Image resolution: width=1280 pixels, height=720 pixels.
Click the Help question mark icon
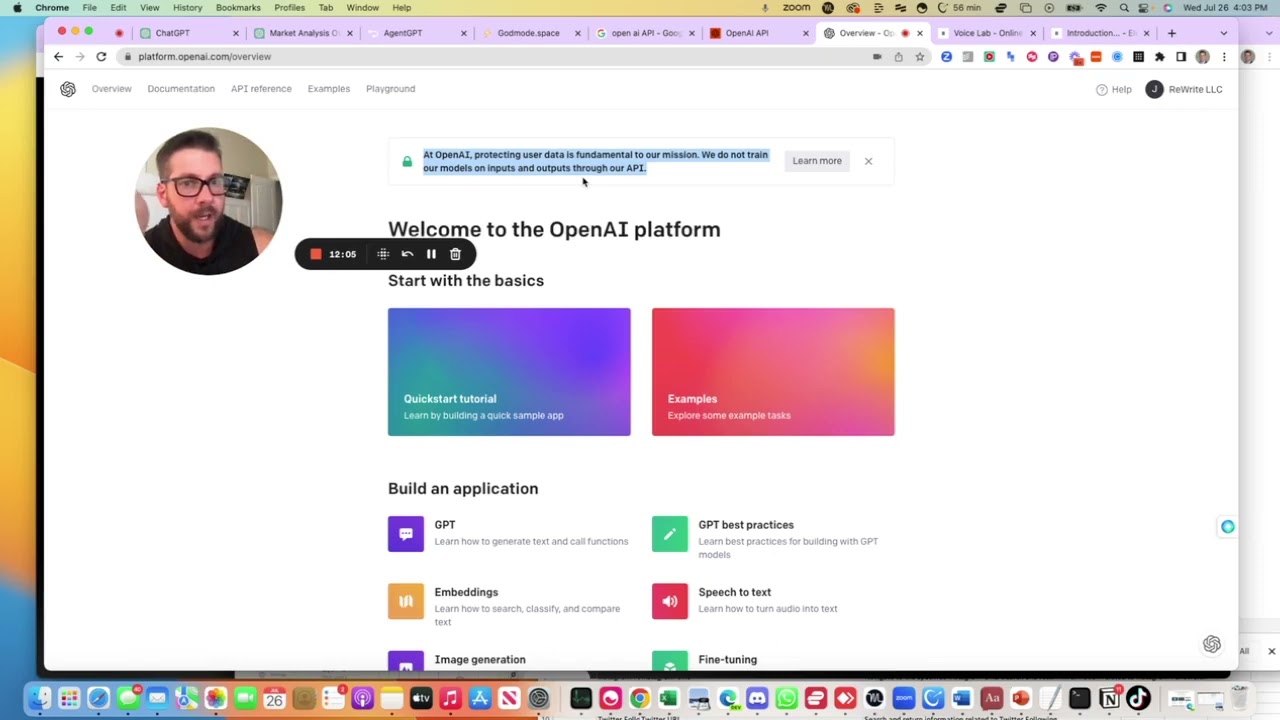1102,90
